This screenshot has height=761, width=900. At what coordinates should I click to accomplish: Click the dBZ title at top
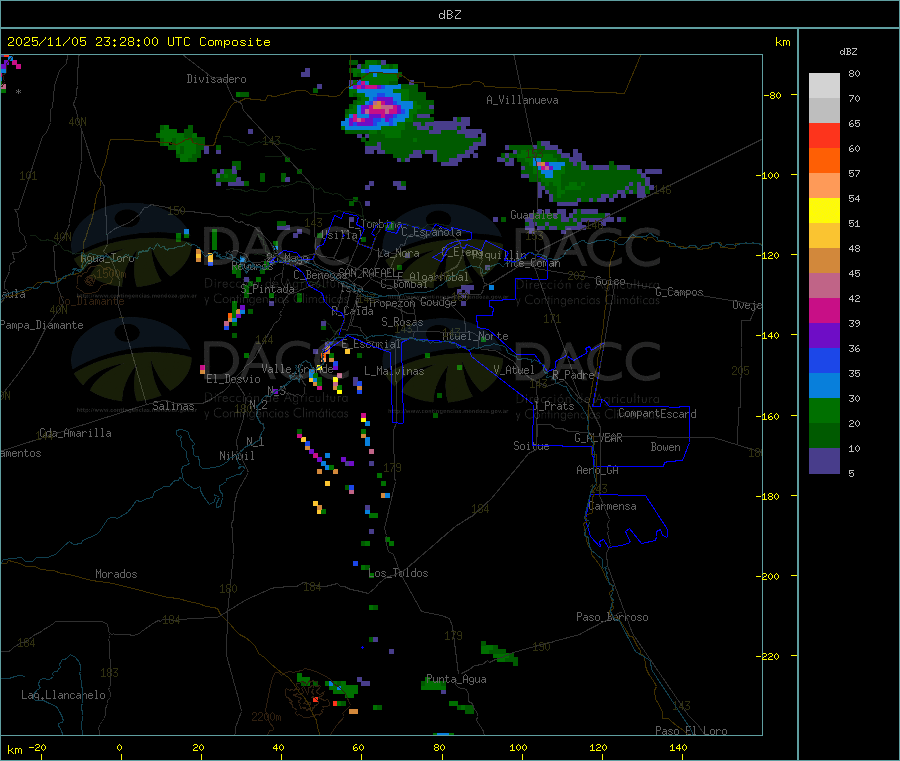[x=449, y=15]
